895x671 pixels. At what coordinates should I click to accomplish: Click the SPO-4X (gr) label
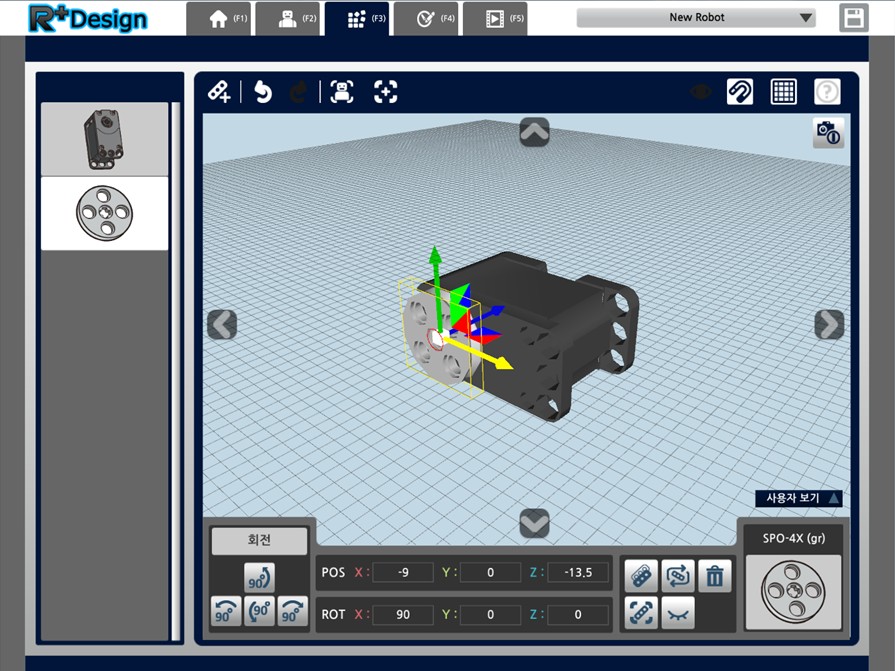[793, 538]
